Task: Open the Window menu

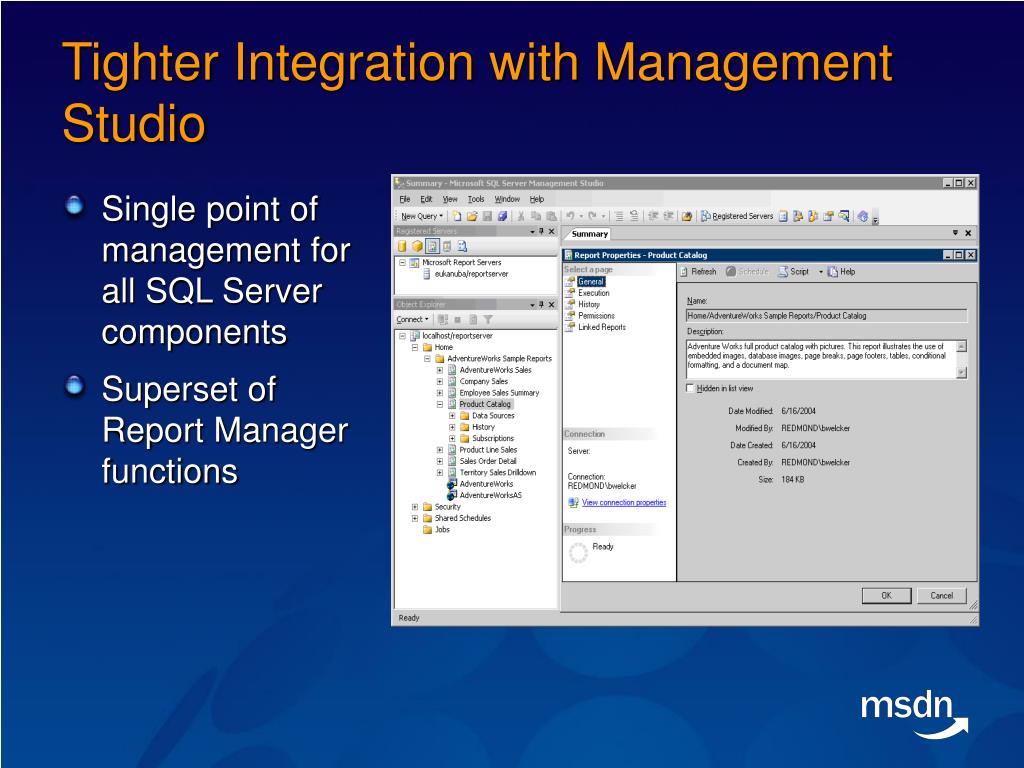Action: 507,199
